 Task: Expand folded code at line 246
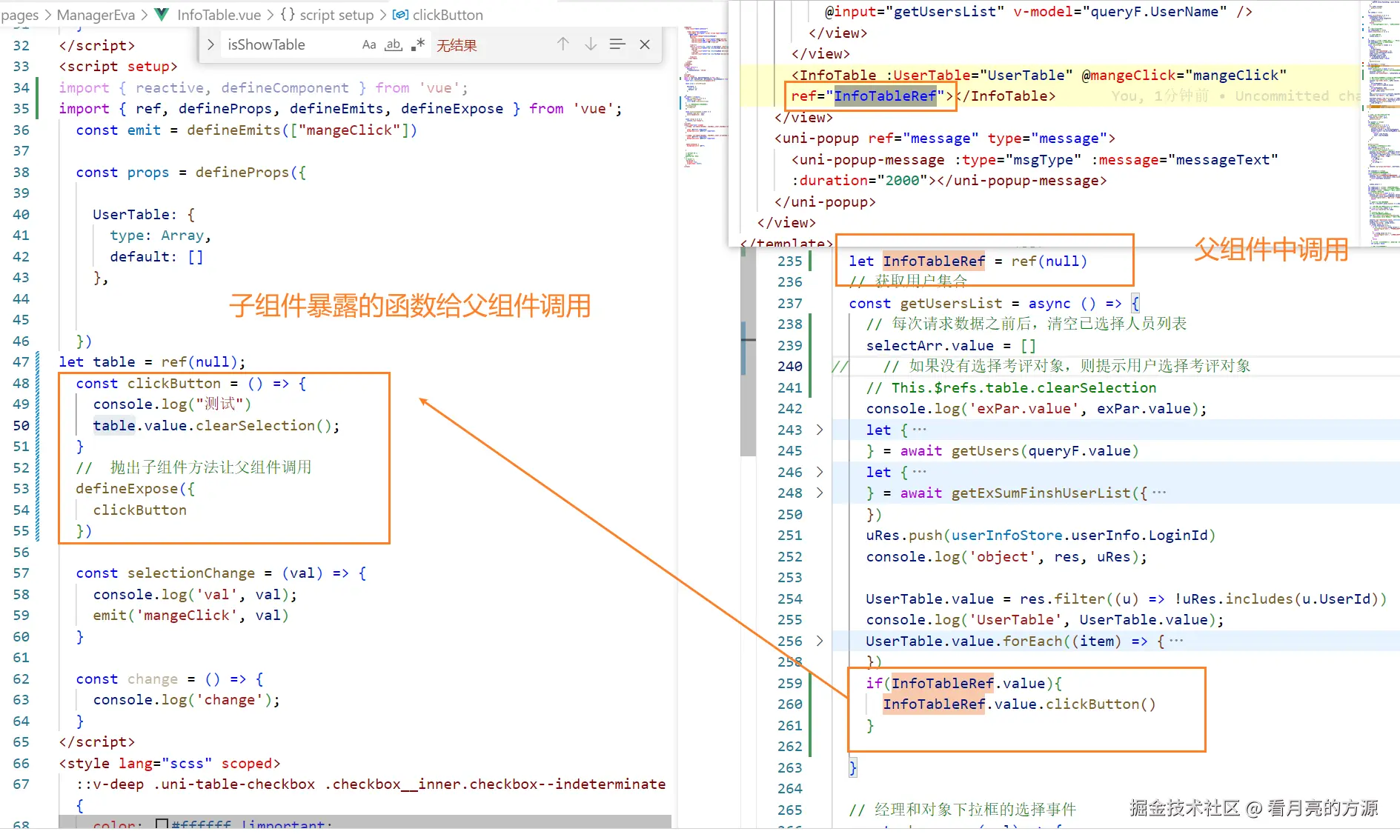pos(819,472)
